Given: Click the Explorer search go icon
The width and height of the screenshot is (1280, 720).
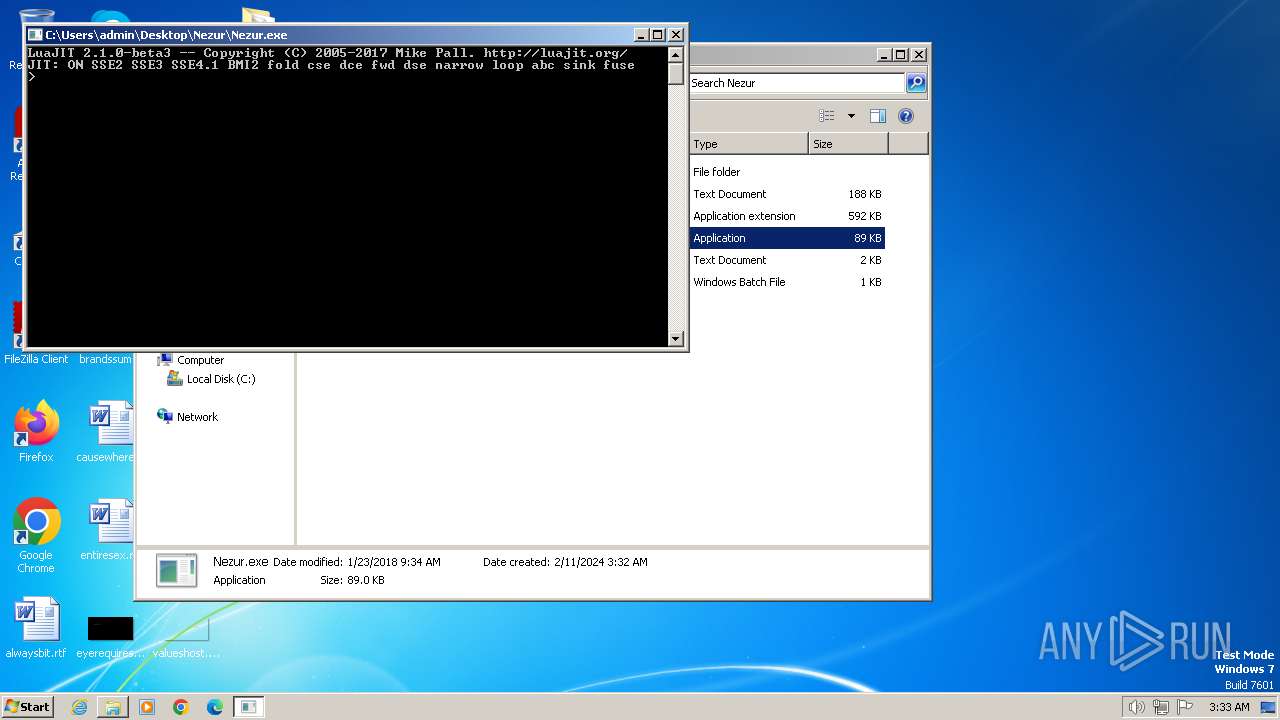Looking at the screenshot, I should (x=916, y=83).
